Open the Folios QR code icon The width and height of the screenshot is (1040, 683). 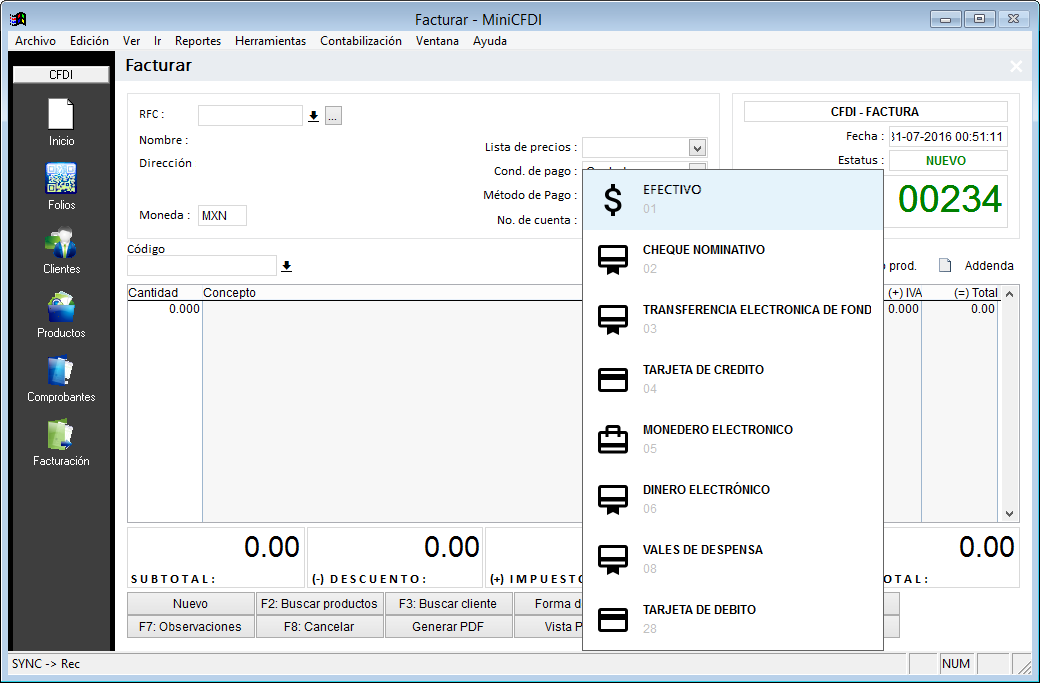point(61,178)
